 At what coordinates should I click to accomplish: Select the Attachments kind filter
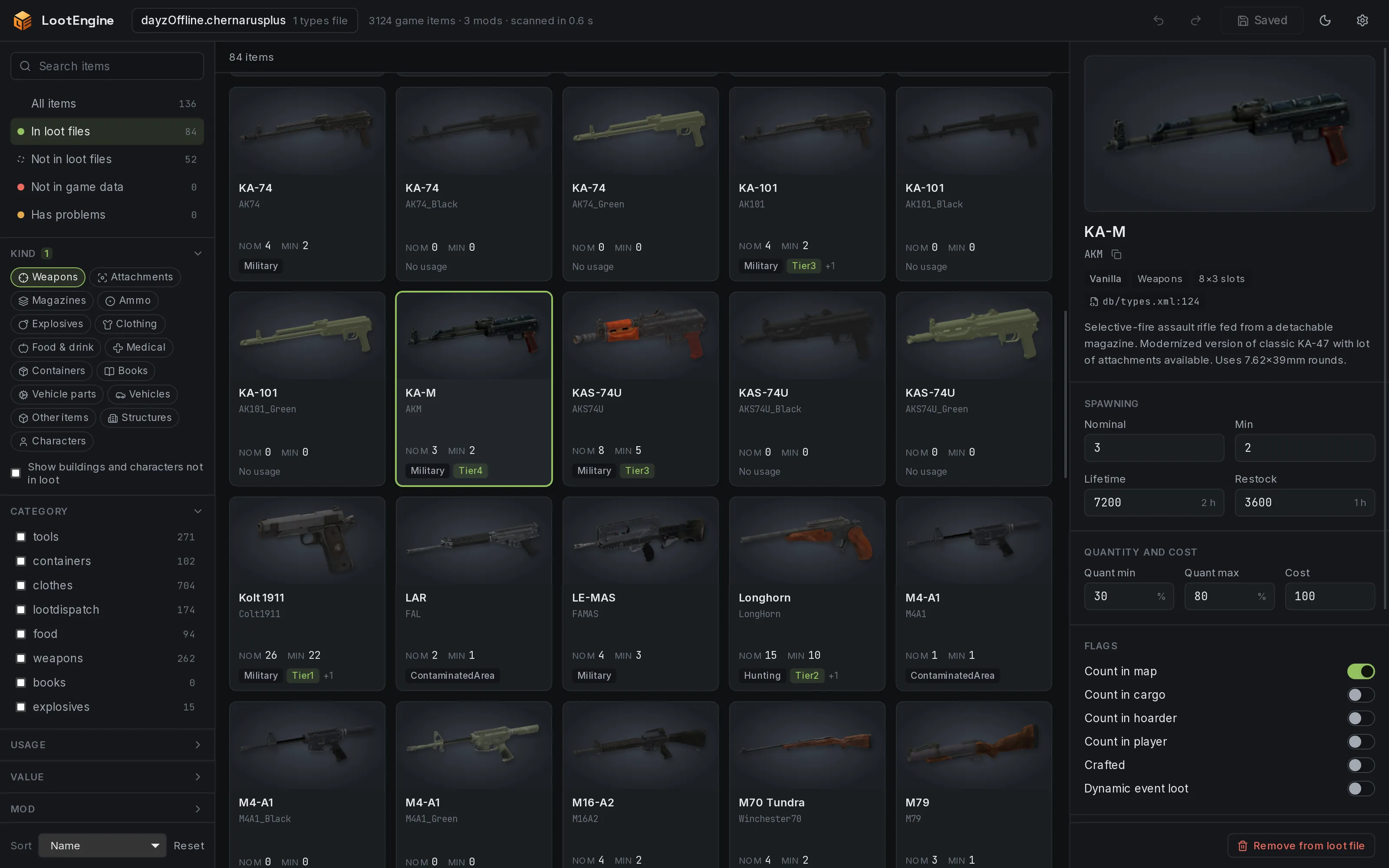point(135,277)
